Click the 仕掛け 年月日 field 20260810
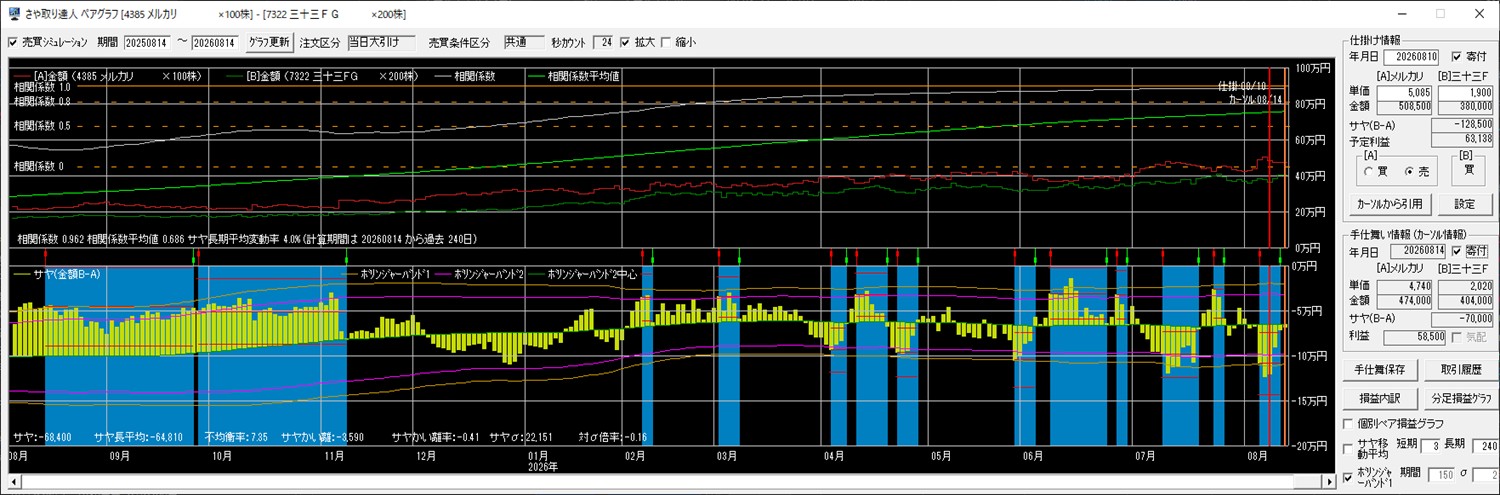The width and height of the screenshot is (1500, 495). 1410,57
